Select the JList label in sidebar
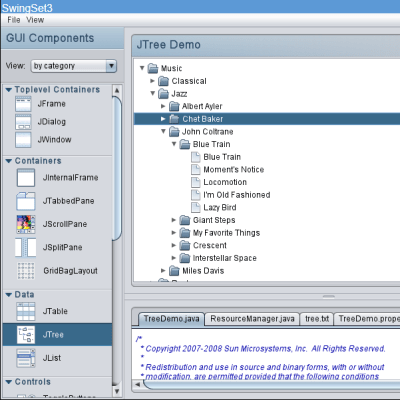This screenshot has width=400, height=400. 52,358
